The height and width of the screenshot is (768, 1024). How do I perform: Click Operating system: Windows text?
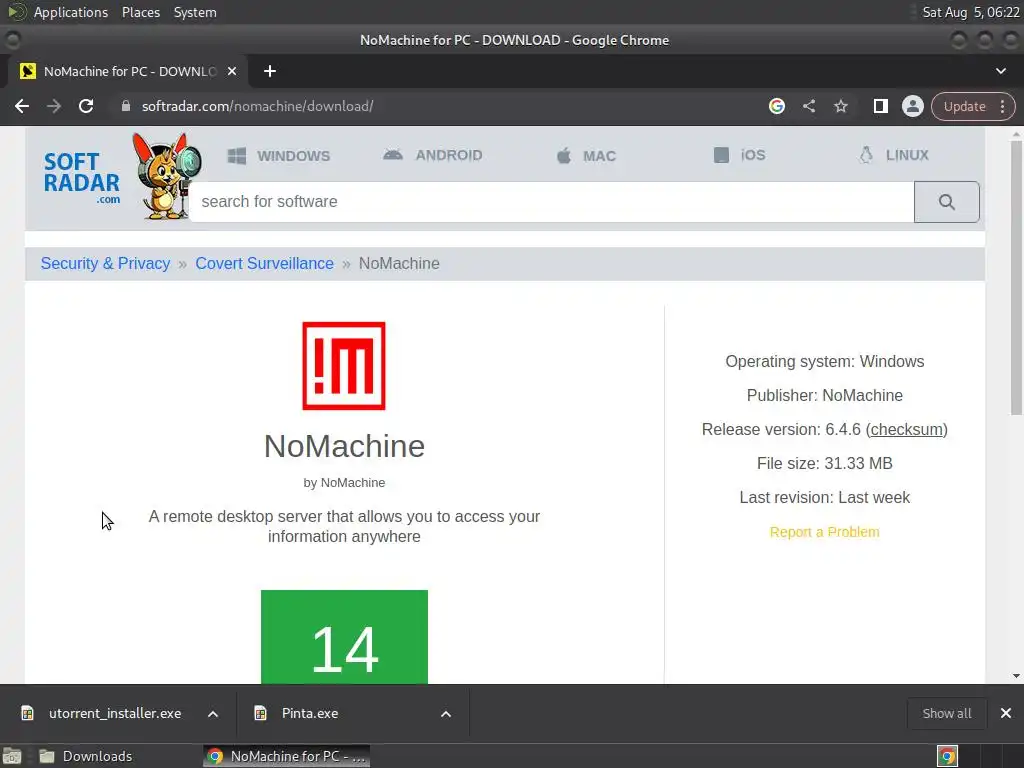[824, 362]
